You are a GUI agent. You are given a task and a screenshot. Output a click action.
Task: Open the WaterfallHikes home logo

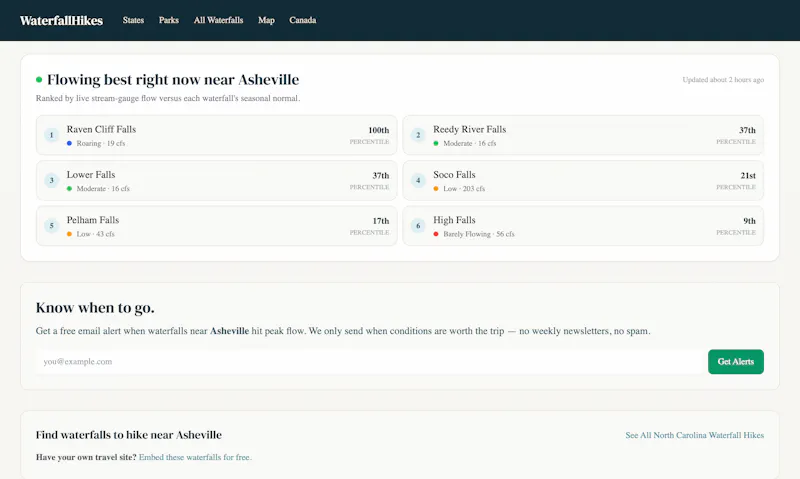point(61,20)
